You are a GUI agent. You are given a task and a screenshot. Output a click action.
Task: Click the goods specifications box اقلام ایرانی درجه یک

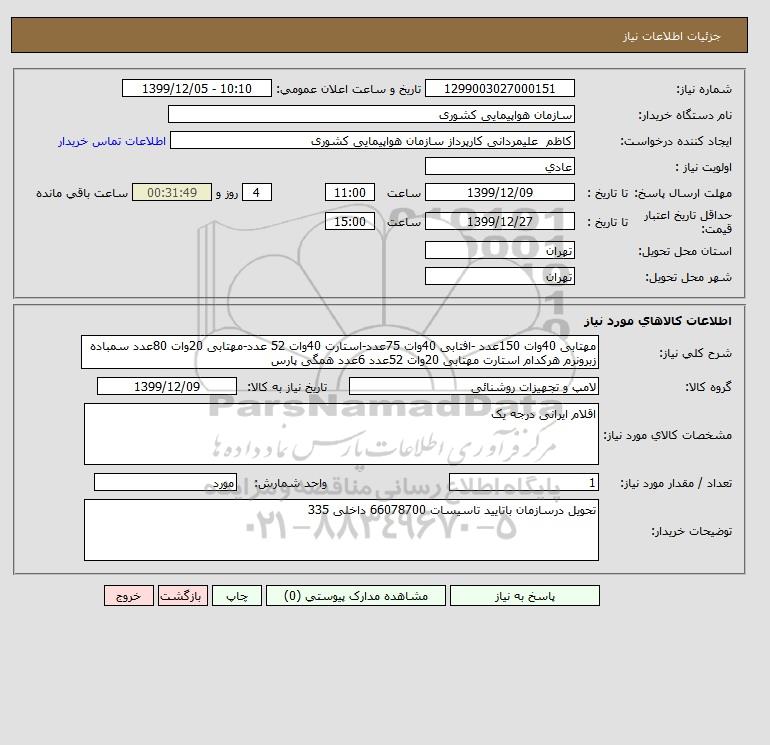click(341, 434)
